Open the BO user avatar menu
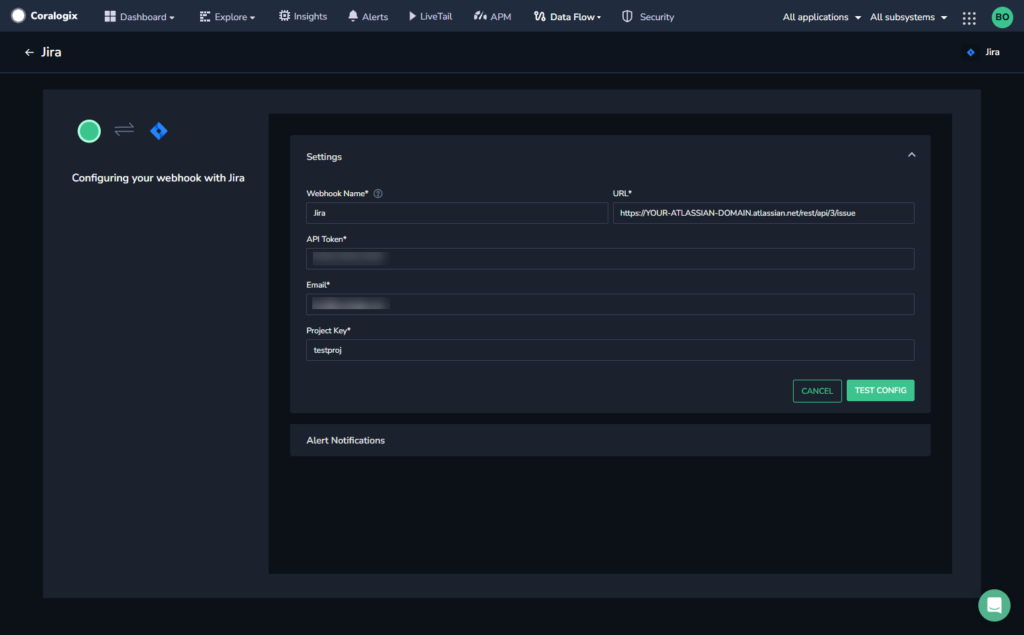1024x635 pixels. coord(1002,17)
